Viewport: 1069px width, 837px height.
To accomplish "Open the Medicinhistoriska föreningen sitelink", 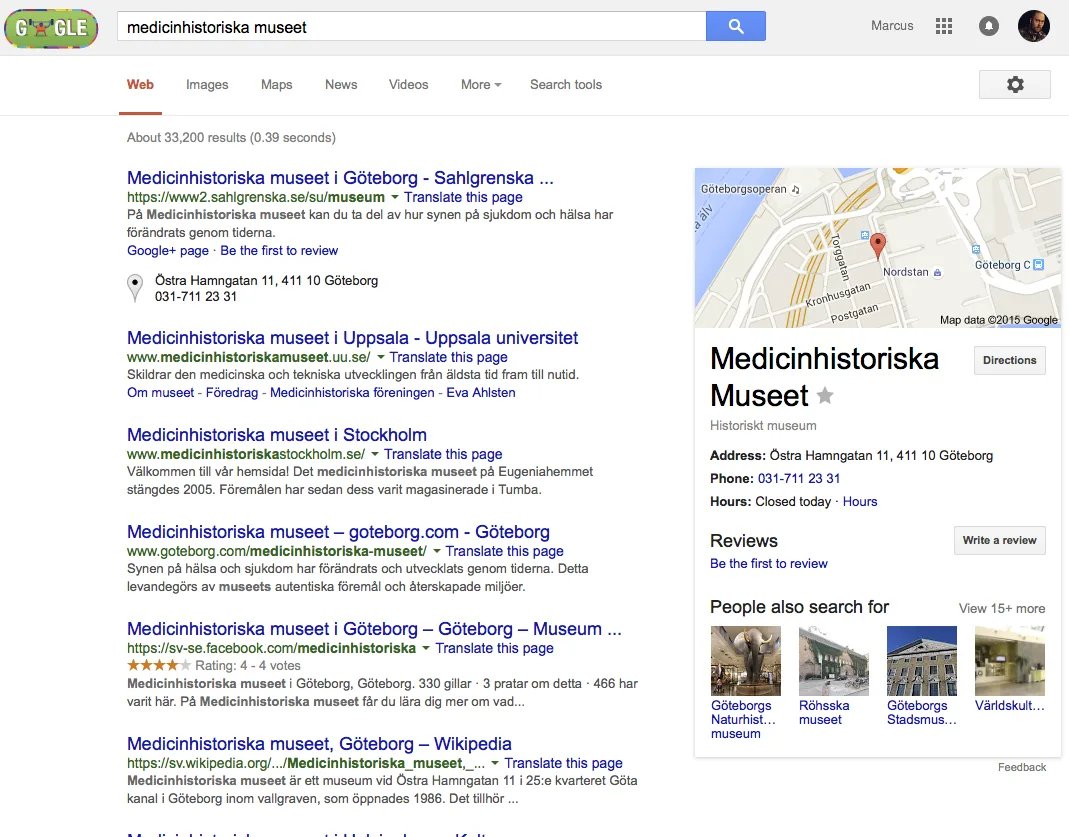I will pos(352,393).
